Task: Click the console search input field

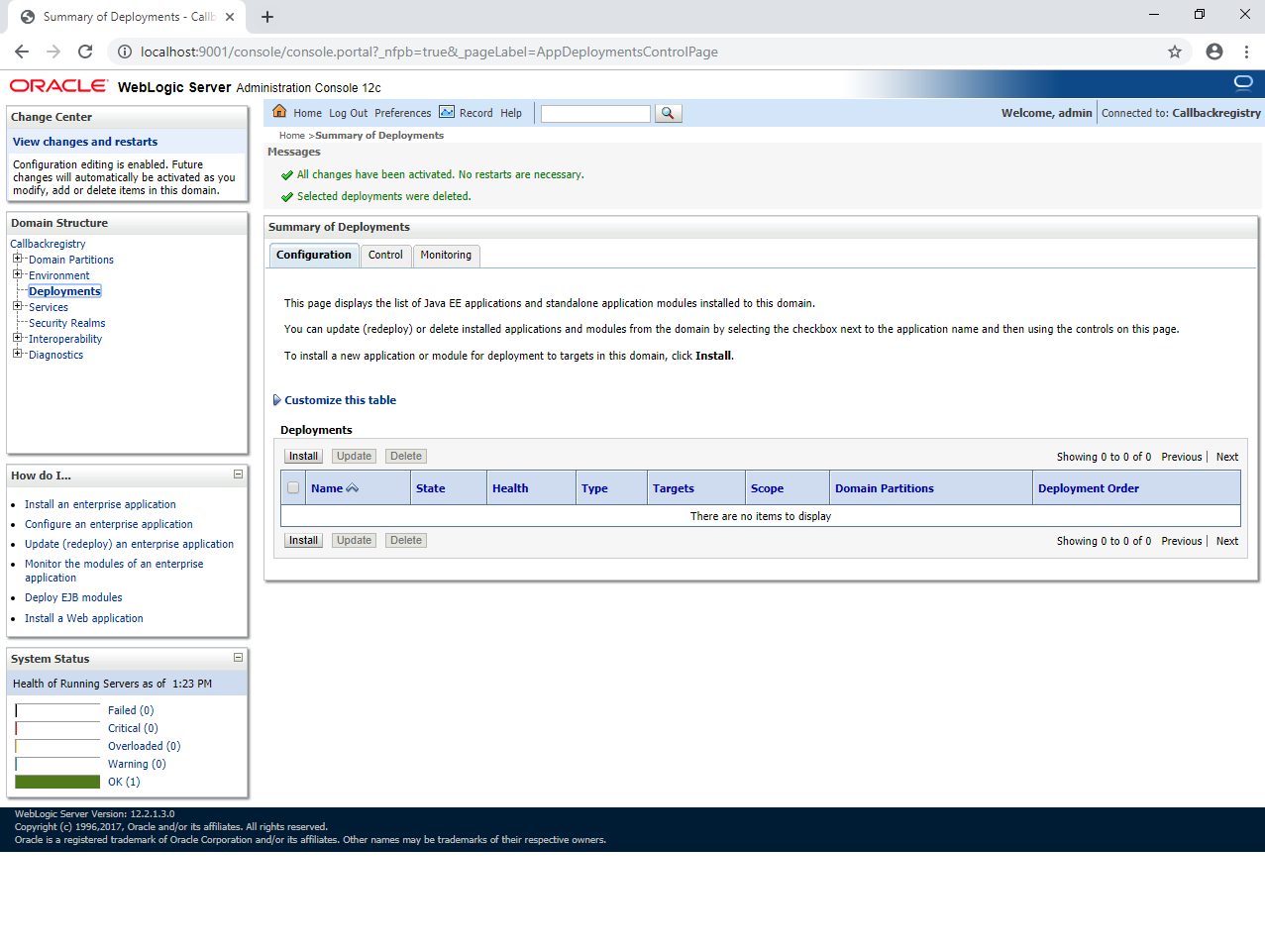Action: [595, 114]
